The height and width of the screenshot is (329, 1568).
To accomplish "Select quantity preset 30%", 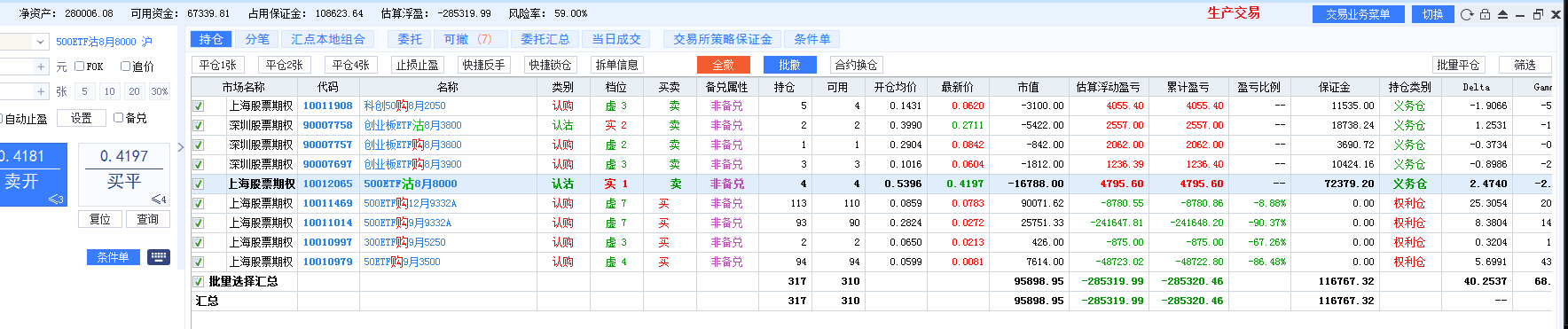I will click(160, 91).
